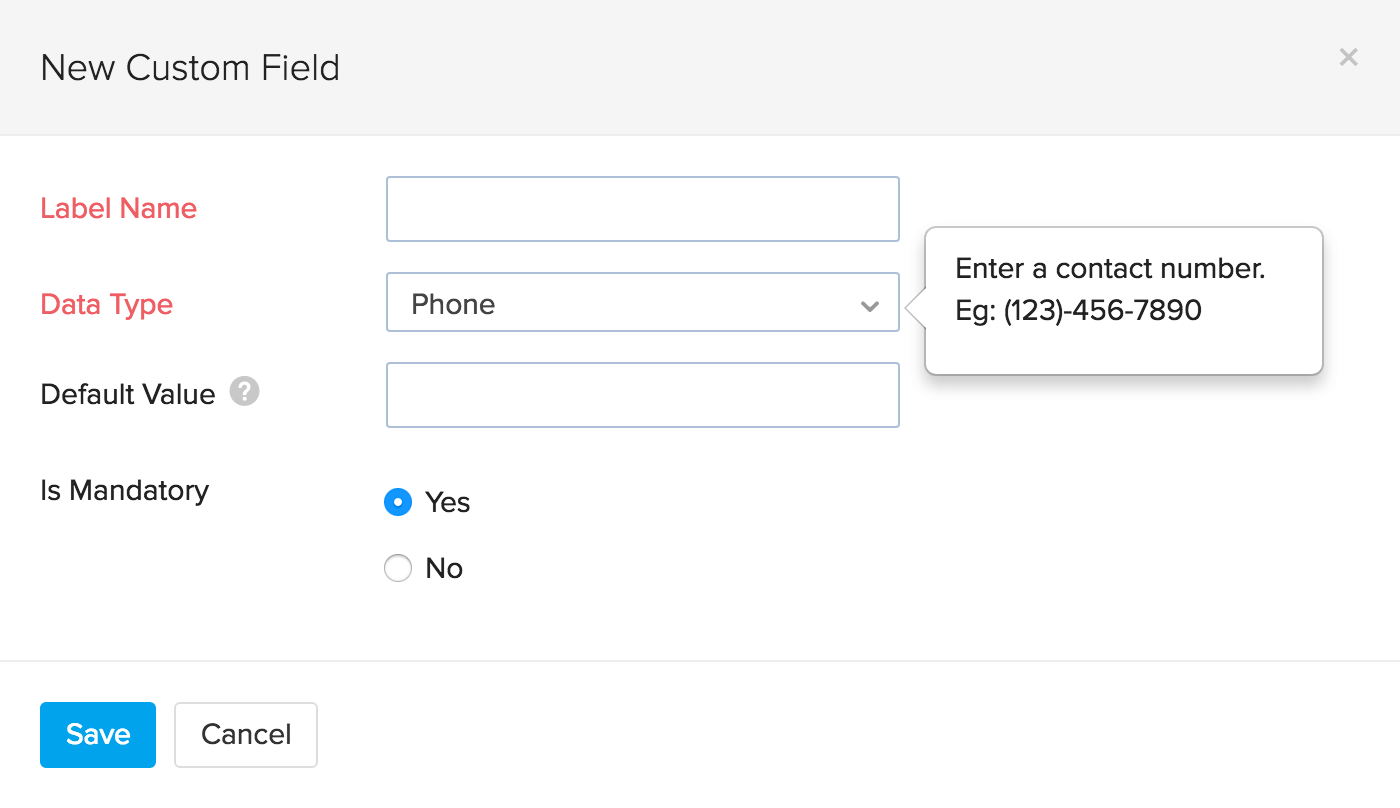Viewport: 1400px width, 808px height.
Task: Click the Default Value input box
Action: (642, 394)
